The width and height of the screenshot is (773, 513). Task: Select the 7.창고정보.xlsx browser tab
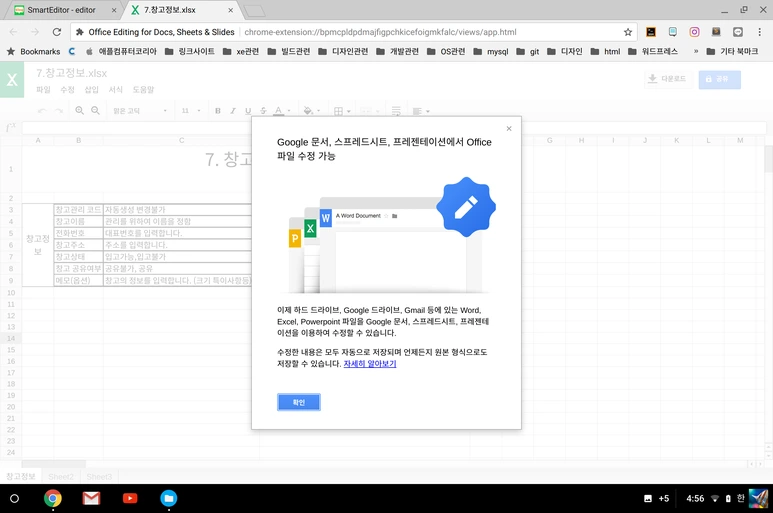[170, 10]
